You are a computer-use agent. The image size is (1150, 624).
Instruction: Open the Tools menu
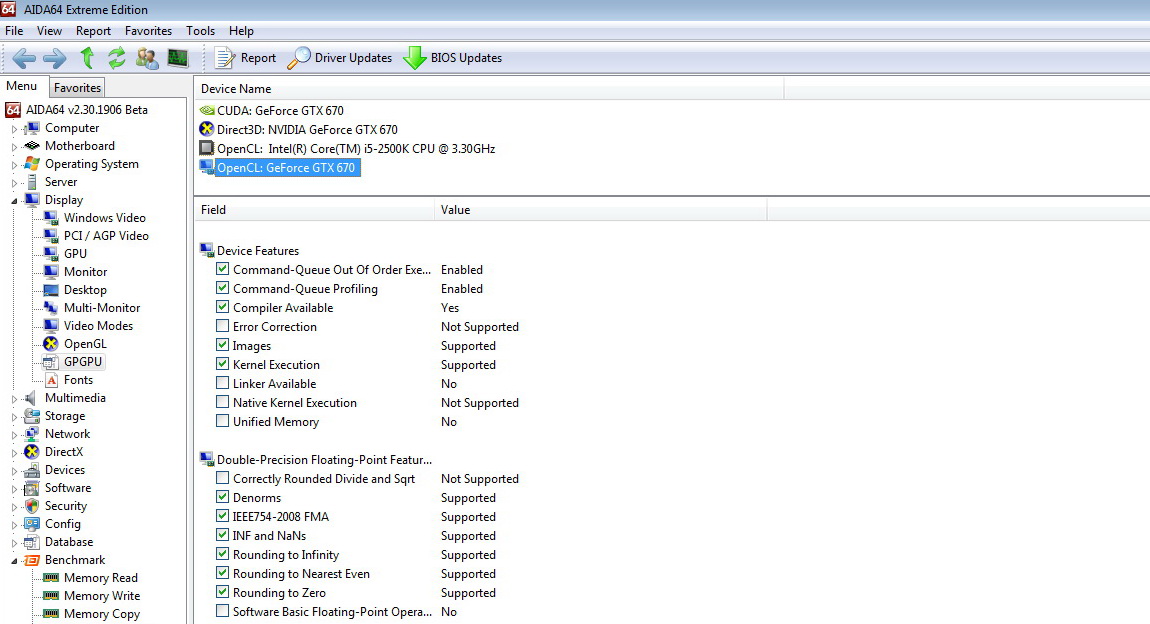click(x=200, y=31)
